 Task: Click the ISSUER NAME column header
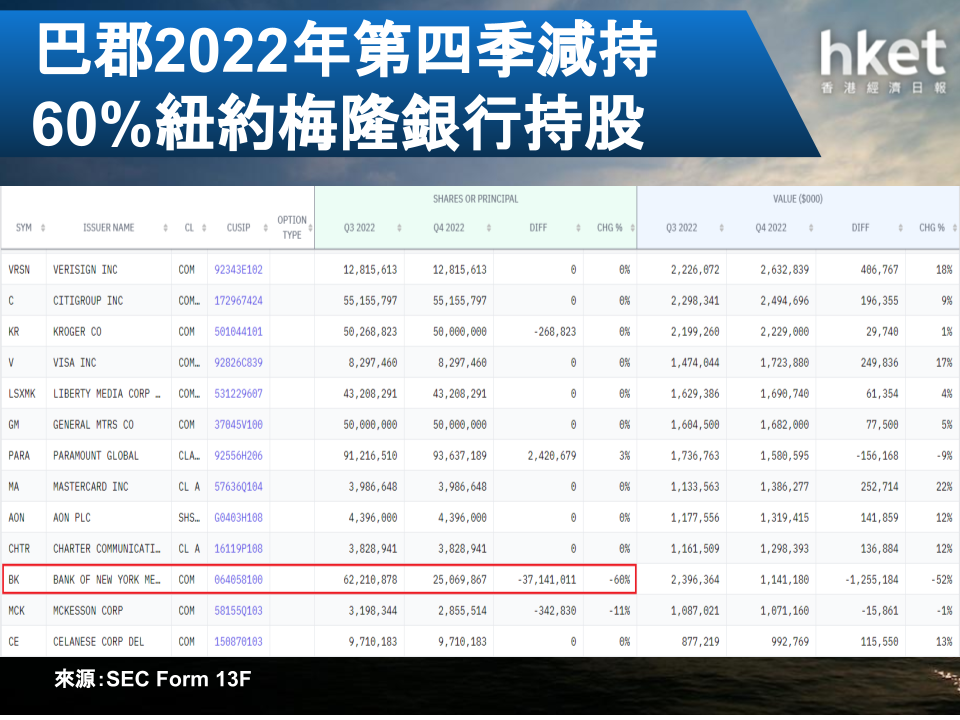pos(108,228)
